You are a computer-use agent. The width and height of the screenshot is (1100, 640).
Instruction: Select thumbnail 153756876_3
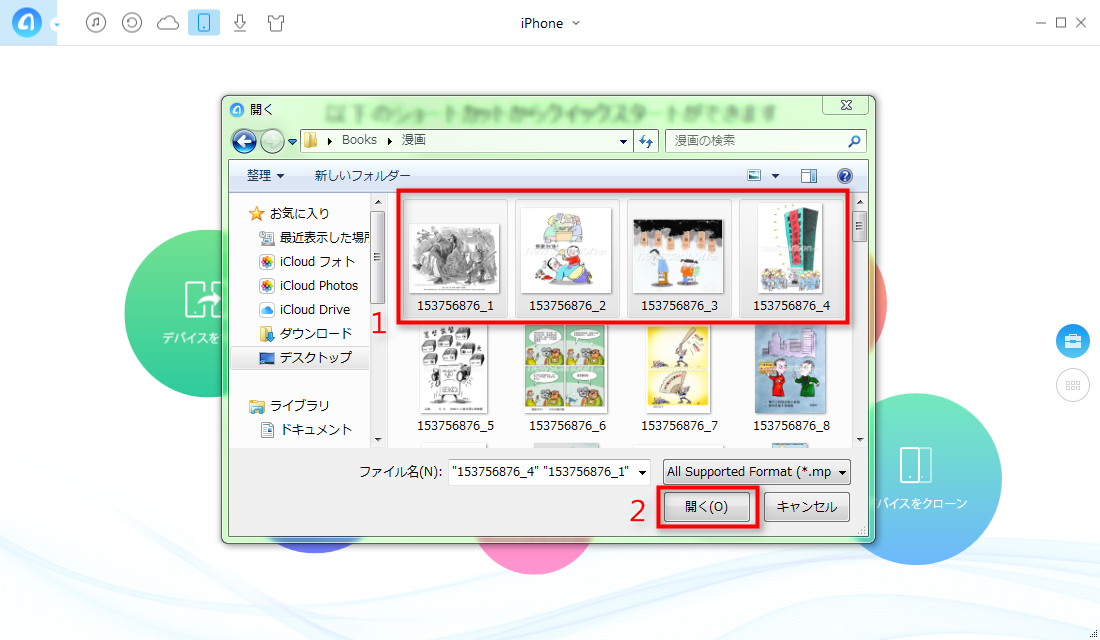coord(679,258)
